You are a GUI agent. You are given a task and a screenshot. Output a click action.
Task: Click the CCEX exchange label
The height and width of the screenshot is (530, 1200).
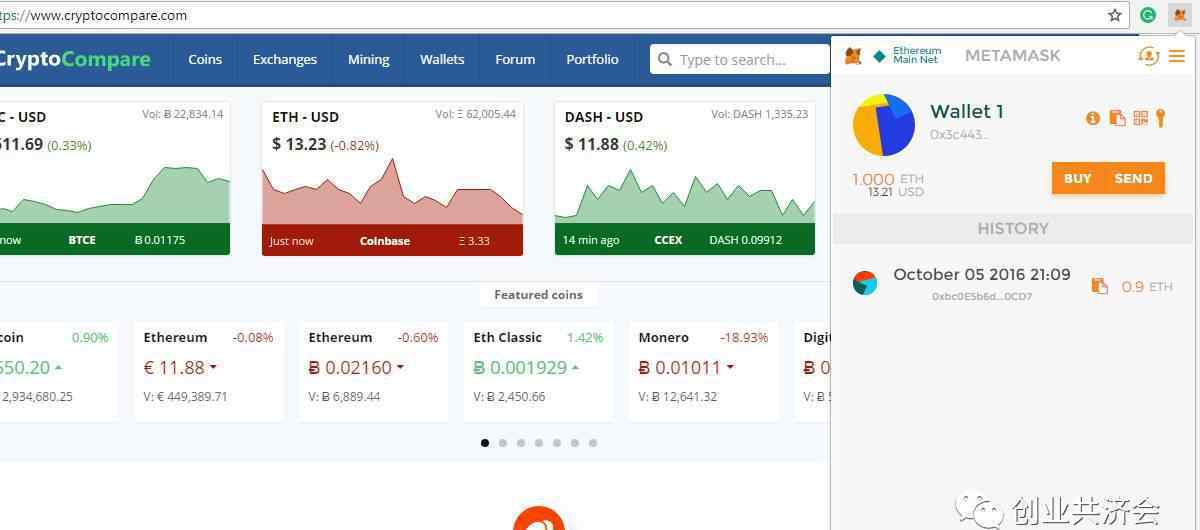pos(668,240)
